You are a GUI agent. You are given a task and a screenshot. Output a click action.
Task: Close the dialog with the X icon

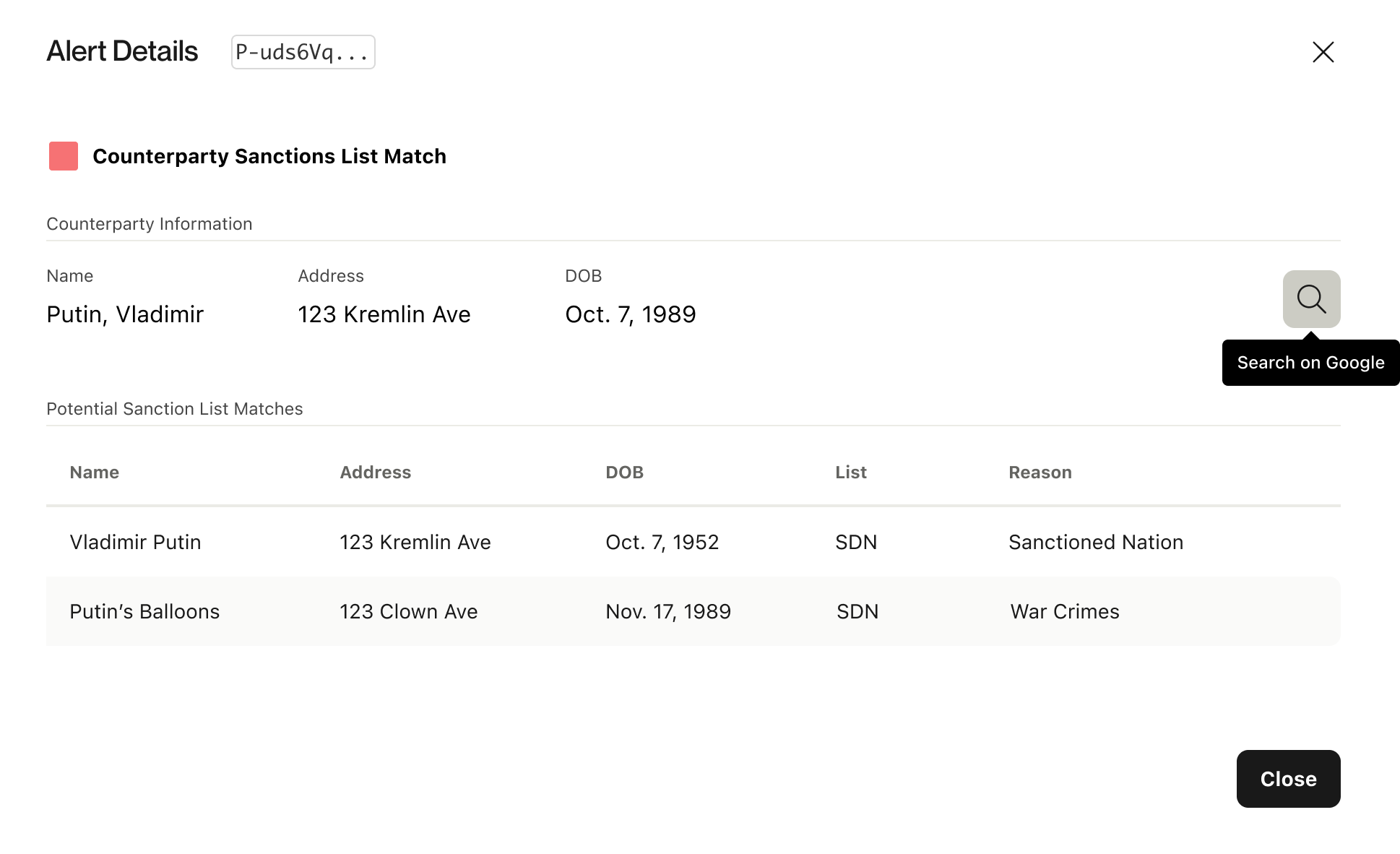click(x=1323, y=52)
